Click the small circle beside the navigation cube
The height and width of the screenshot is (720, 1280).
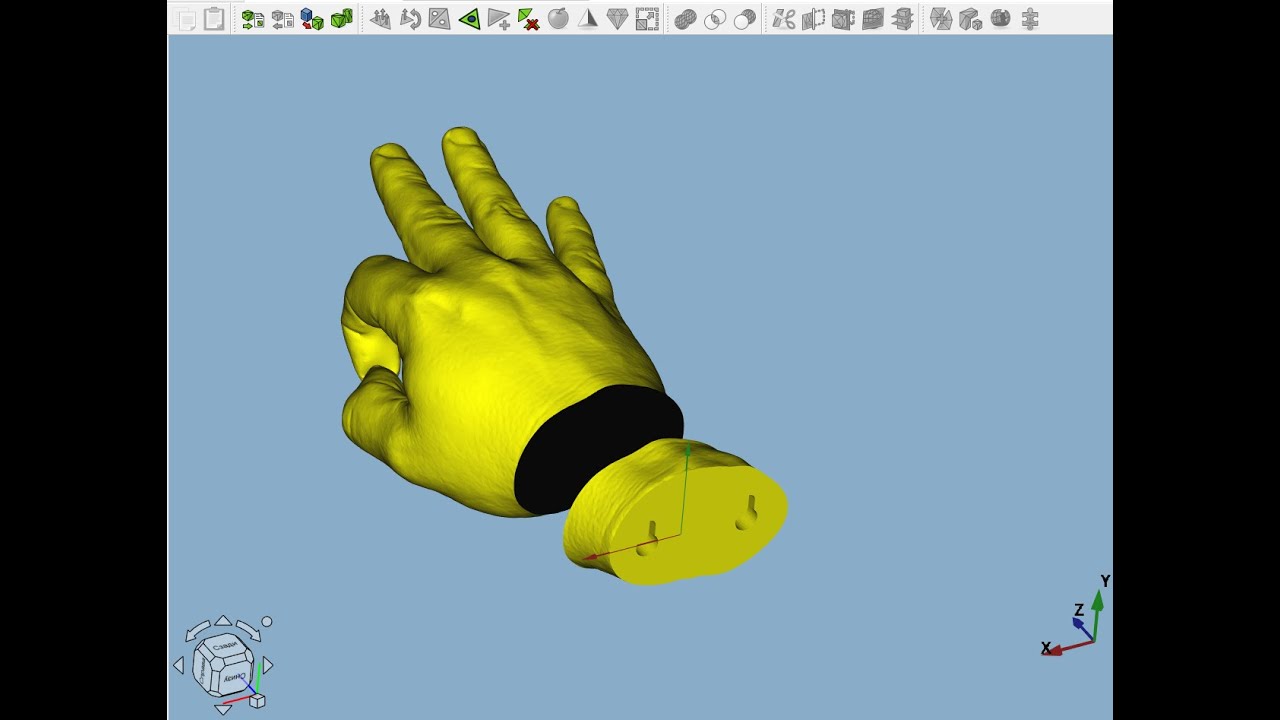click(267, 622)
